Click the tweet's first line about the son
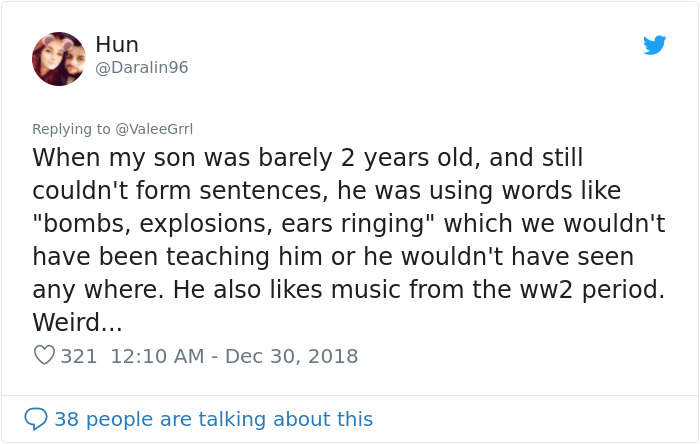The width and height of the screenshot is (700, 444). (x=307, y=157)
